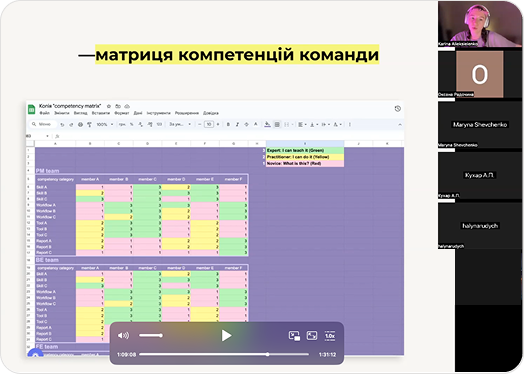The height and width of the screenshot is (374, 524).
Task: Open horizontal align dropdown
Action: coord(302,124)
